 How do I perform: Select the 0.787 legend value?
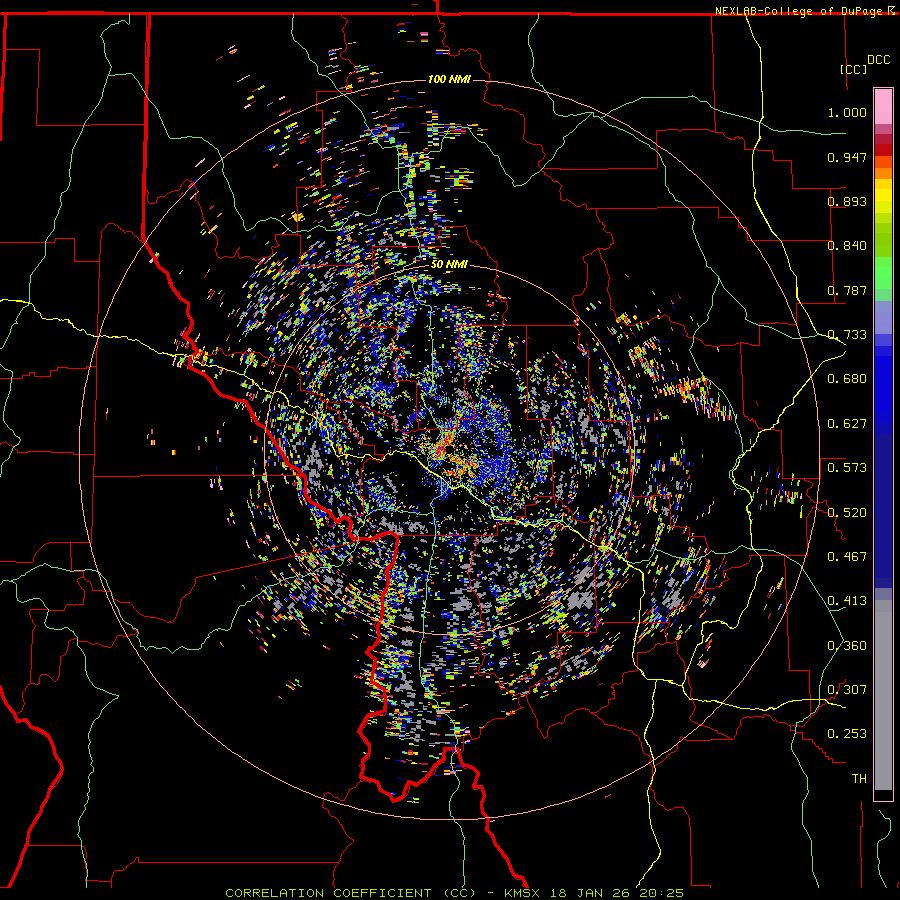847,290
